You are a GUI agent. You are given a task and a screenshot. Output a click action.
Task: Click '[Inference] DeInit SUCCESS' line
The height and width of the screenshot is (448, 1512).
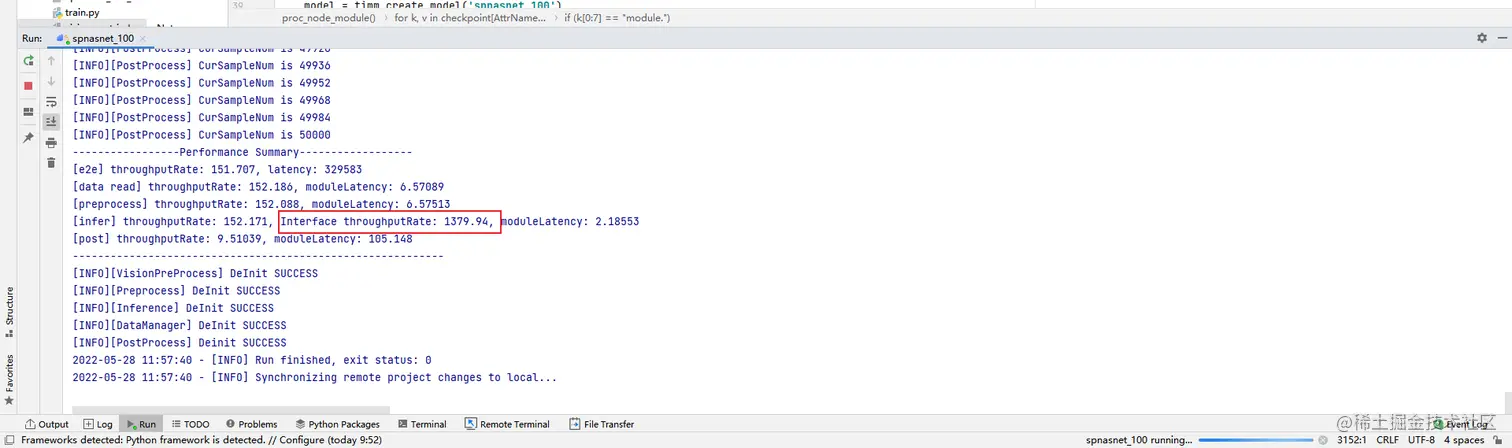(173, 308)
